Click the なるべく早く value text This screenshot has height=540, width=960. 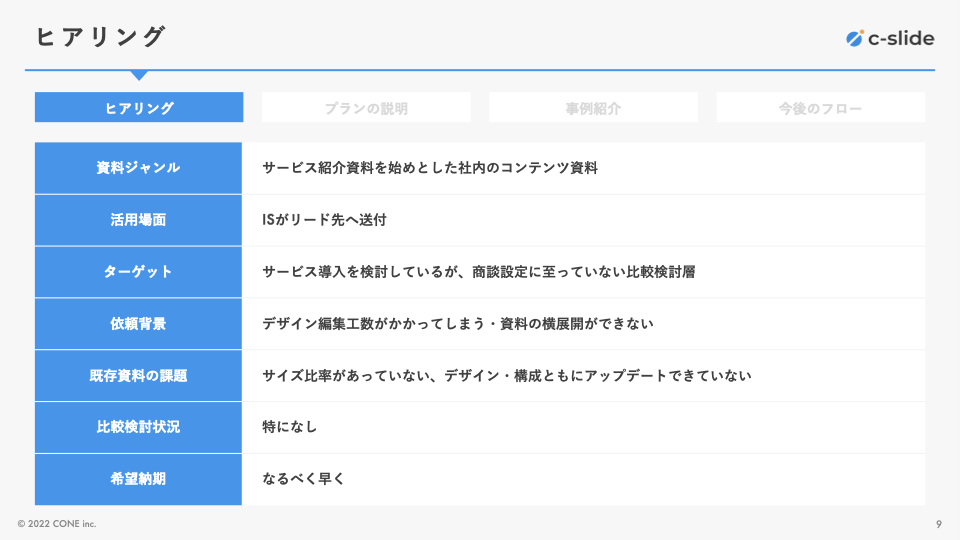pyautogui.click(x=304, y=479)
